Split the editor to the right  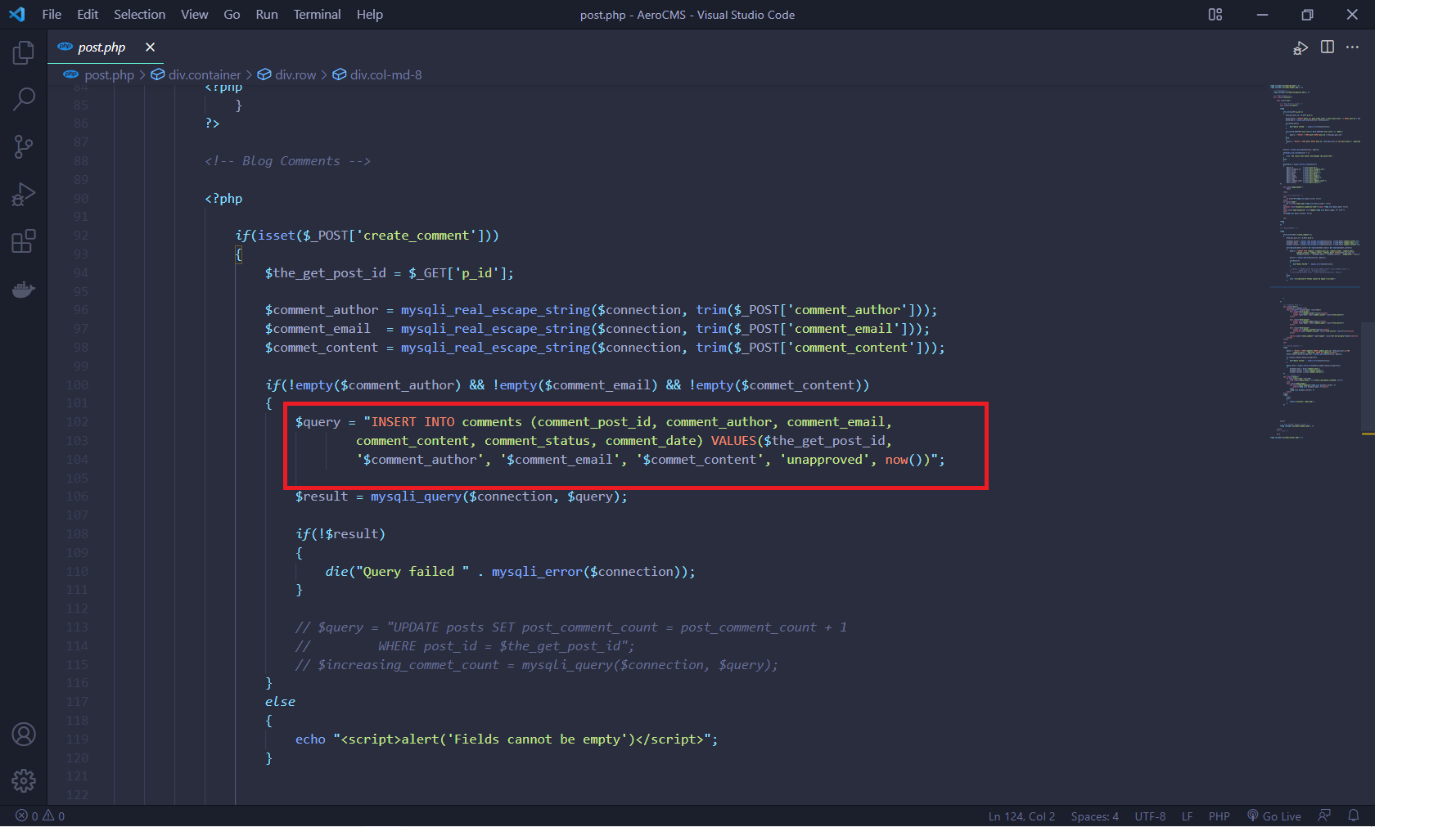tap(1328, 47)
